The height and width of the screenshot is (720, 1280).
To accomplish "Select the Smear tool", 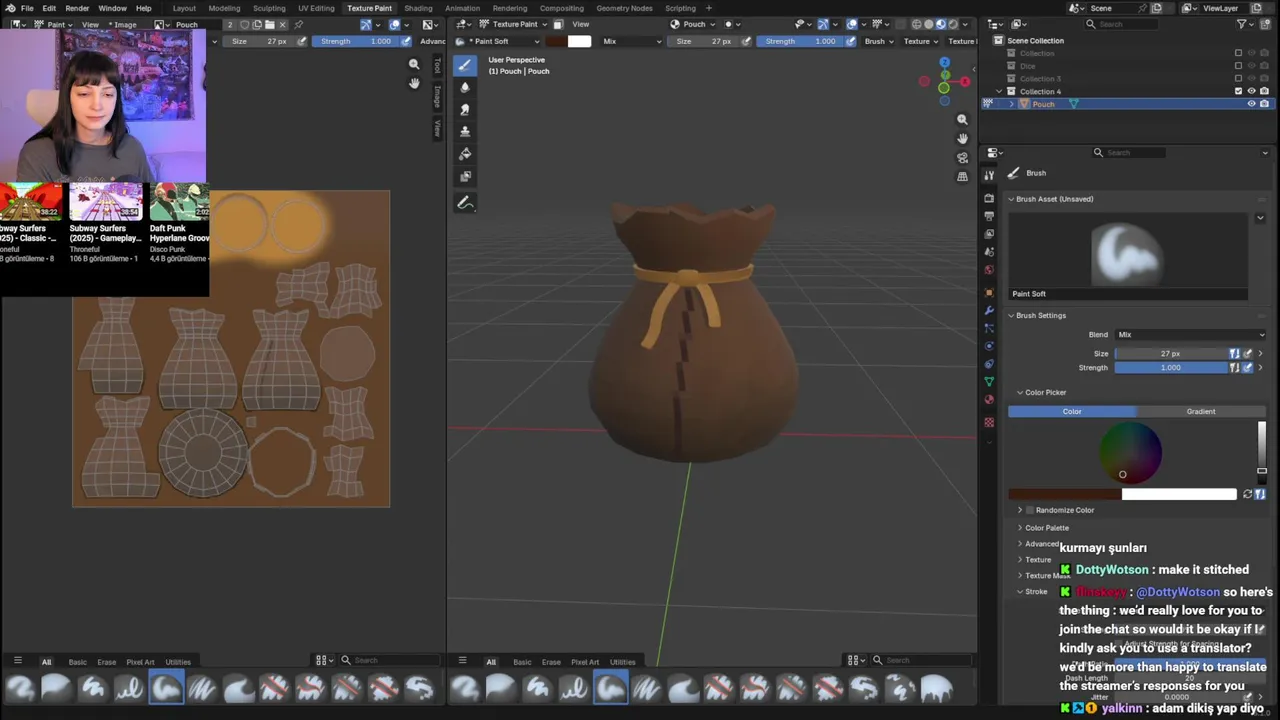I will click(x=465, y=110).
